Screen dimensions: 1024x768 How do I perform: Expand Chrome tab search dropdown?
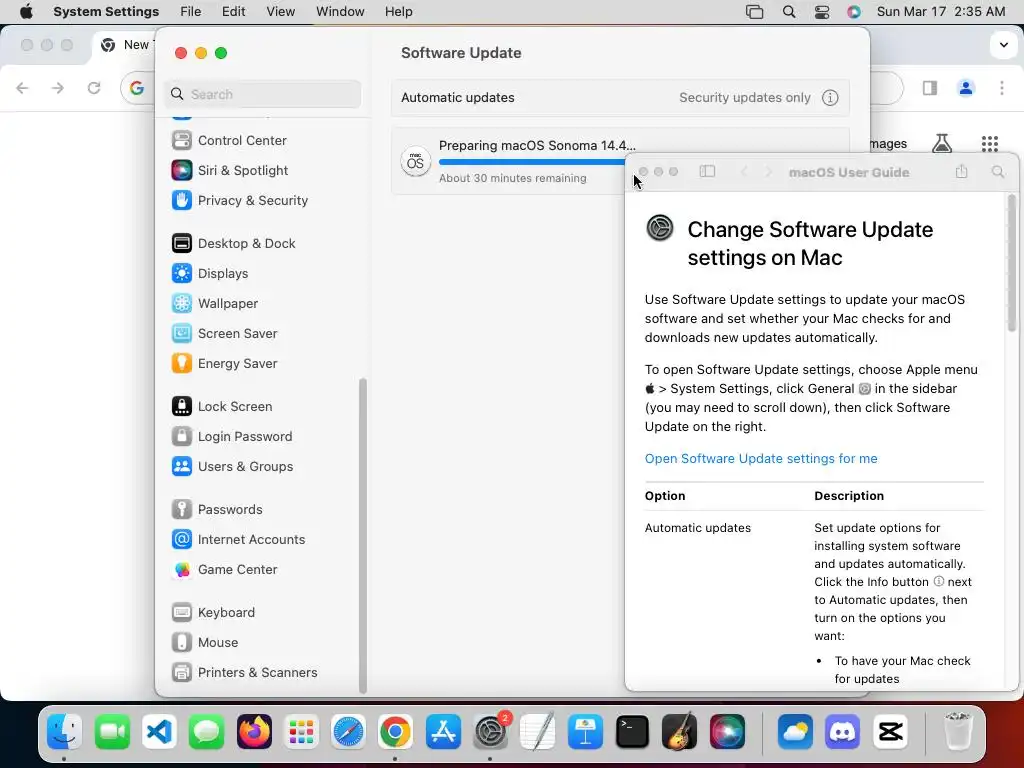[1004, 45]
